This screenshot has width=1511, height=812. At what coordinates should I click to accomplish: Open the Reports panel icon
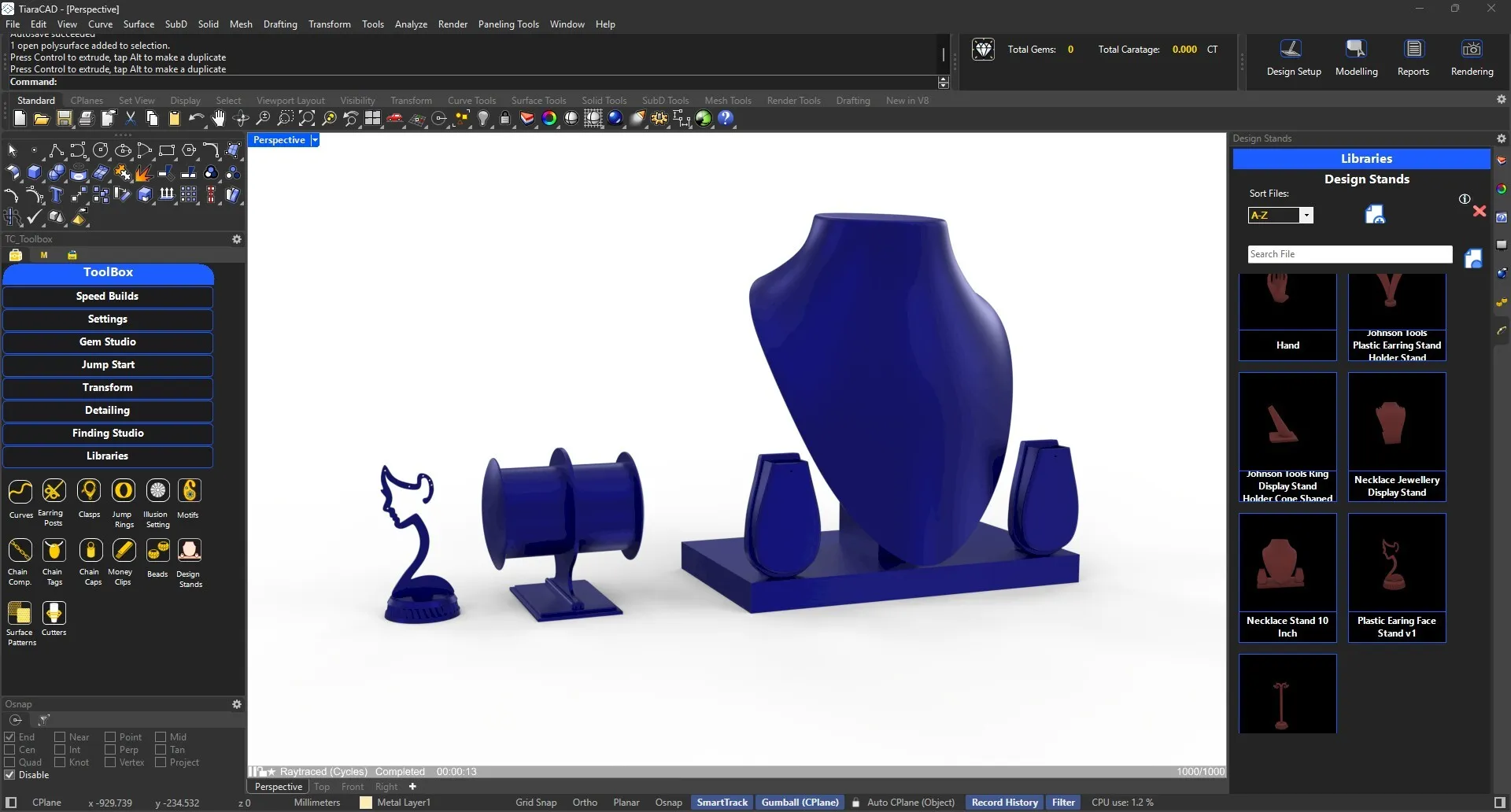tap(1413, 50)
